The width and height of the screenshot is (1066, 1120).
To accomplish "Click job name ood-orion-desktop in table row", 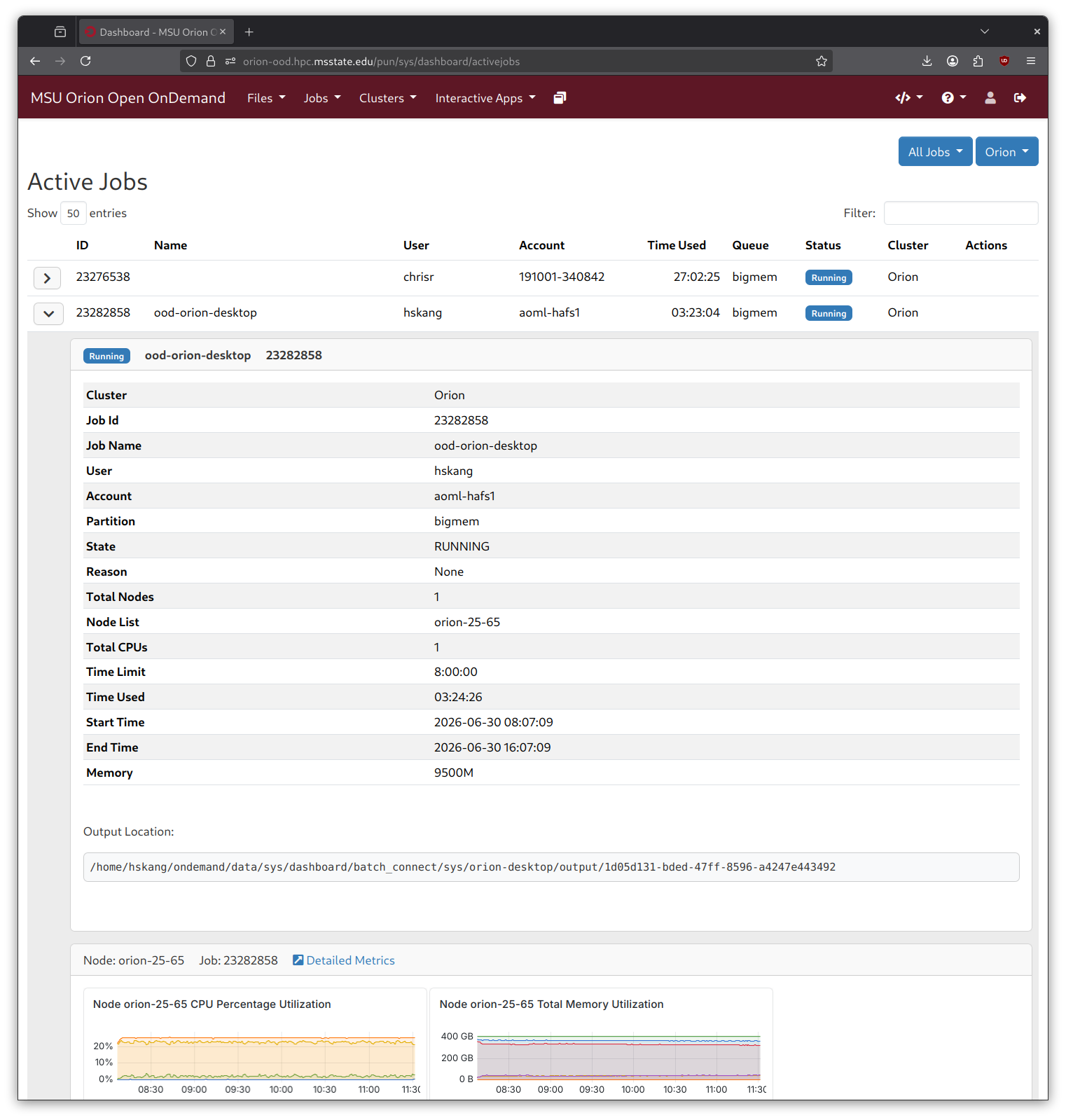I will pyautogui.click(x=205, y=312).
